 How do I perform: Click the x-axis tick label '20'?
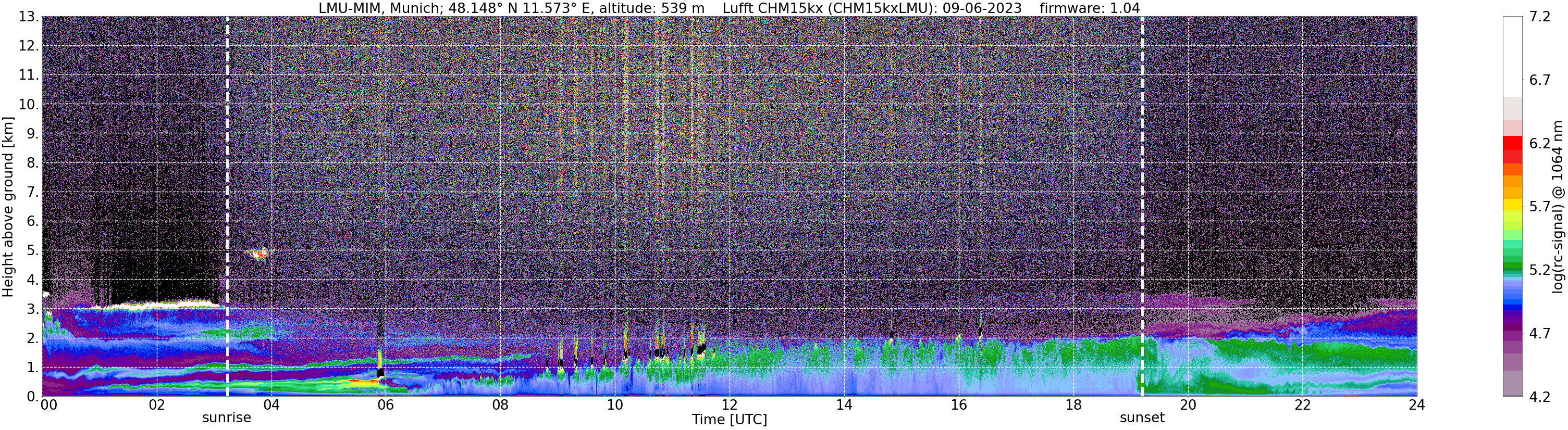tap(1188, 405)
